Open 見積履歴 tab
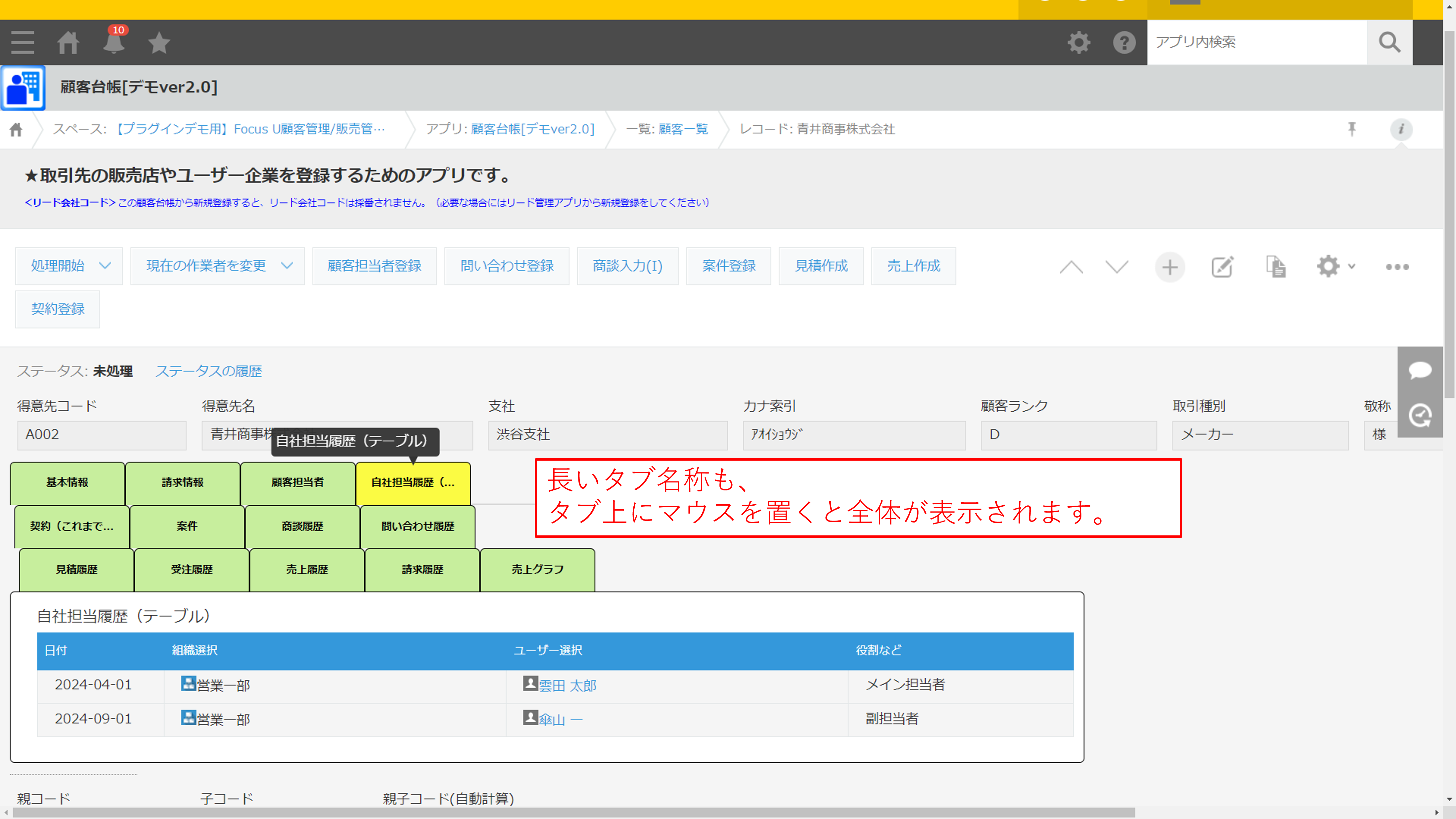The image size is (1456, 819). 76,570
